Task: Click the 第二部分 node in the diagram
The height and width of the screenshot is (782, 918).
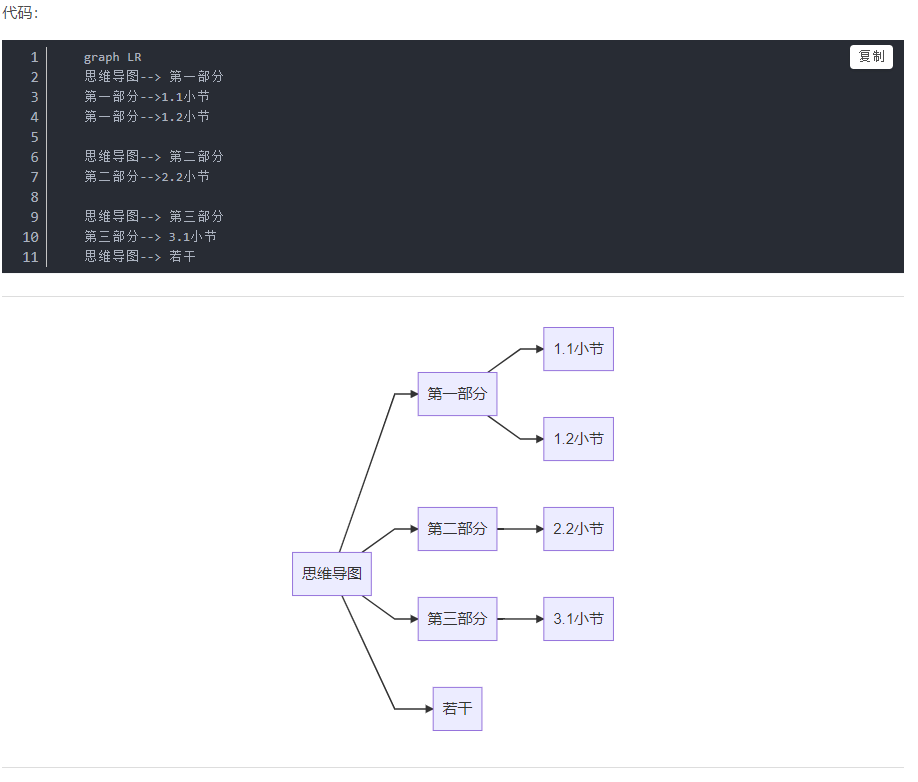Action: coord(457,529)
